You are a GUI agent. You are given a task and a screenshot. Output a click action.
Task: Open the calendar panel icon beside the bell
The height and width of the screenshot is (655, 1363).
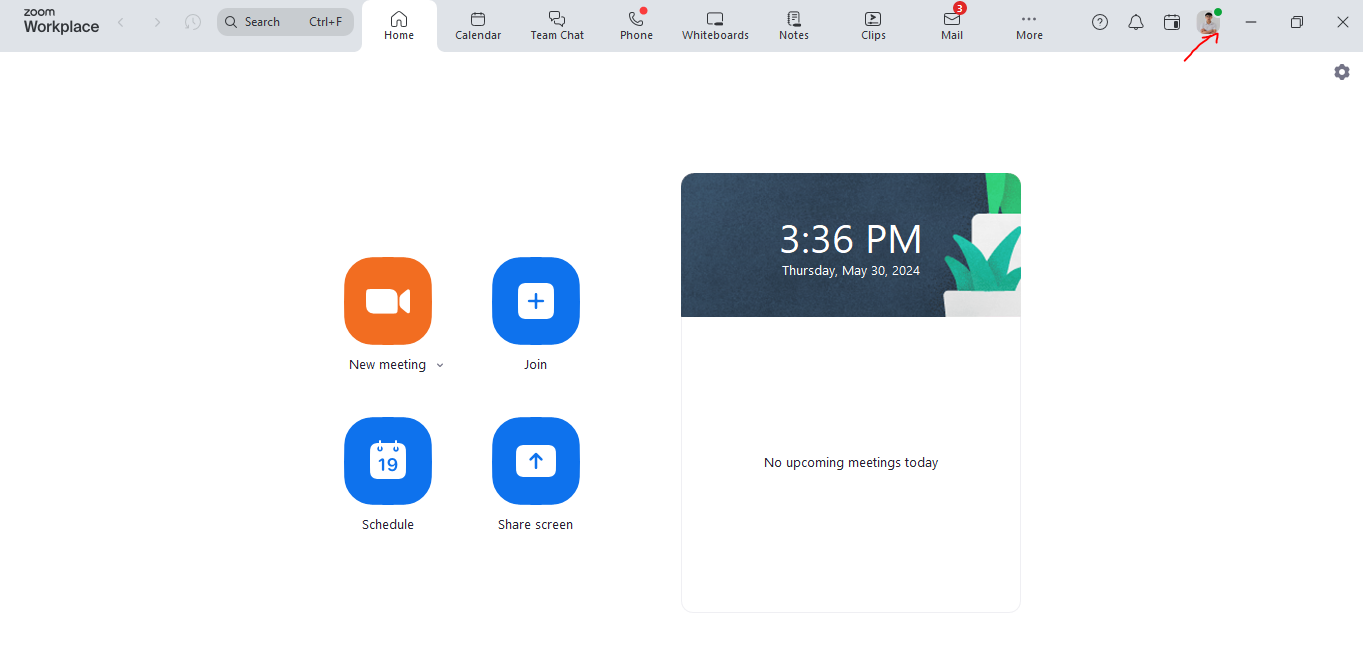tap(1172, 22)
